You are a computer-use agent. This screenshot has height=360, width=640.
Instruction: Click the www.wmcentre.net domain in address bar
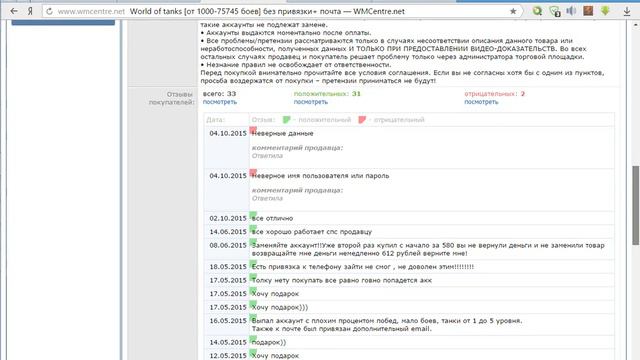point(91,11)
